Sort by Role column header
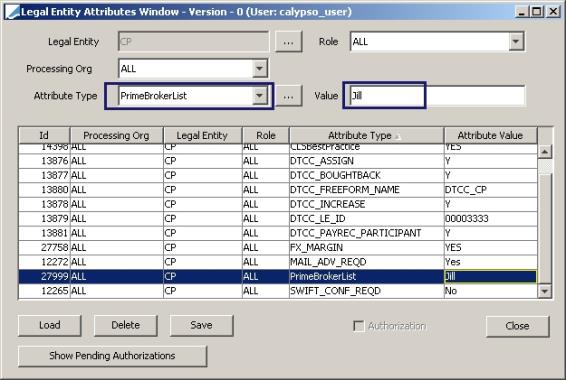 coord(266,135)
